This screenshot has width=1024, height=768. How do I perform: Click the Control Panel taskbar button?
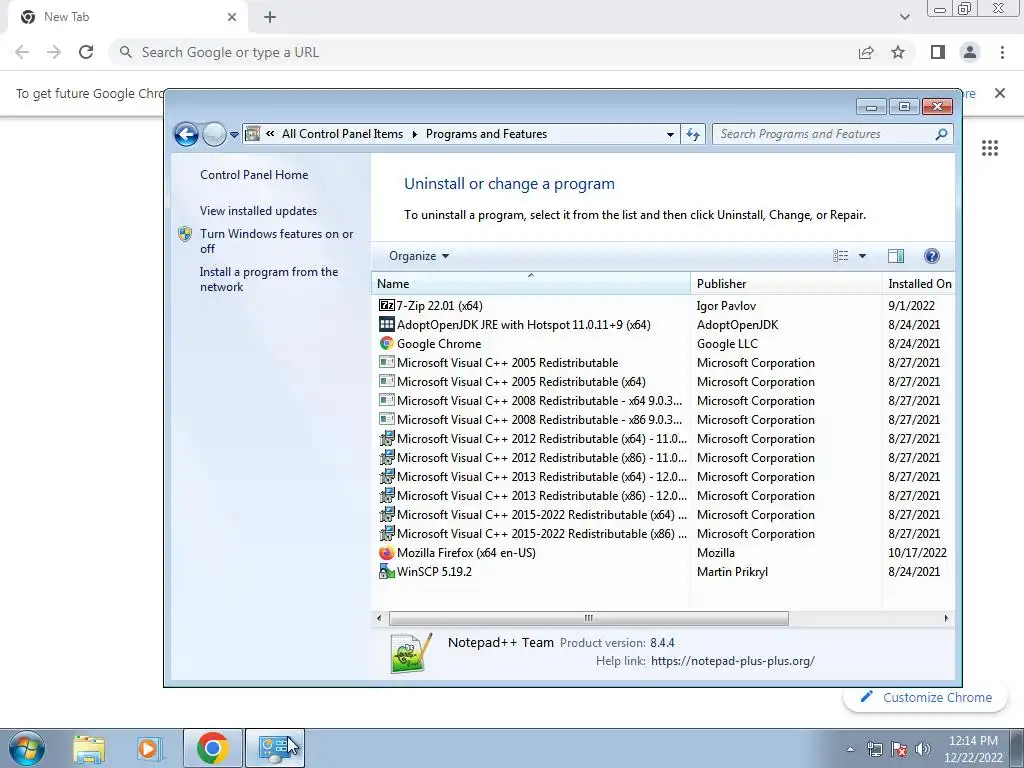pos(274,748)
